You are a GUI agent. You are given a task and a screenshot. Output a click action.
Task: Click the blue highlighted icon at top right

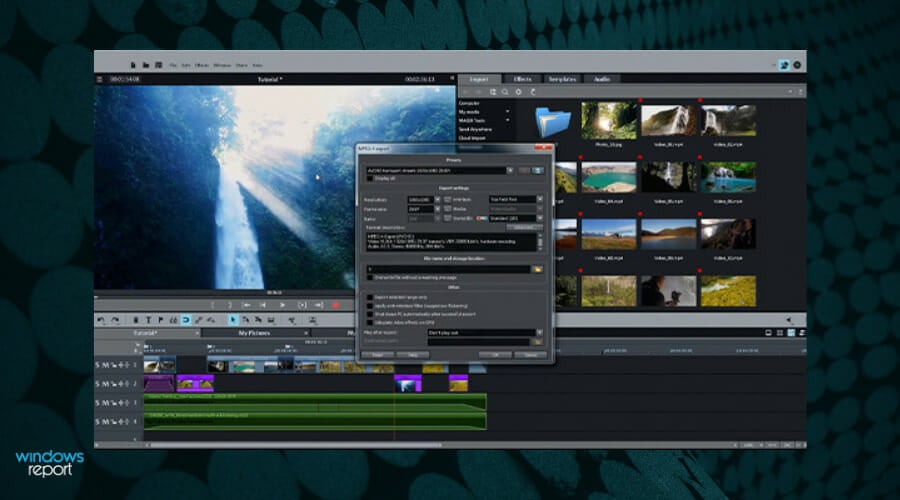[784, 65]
